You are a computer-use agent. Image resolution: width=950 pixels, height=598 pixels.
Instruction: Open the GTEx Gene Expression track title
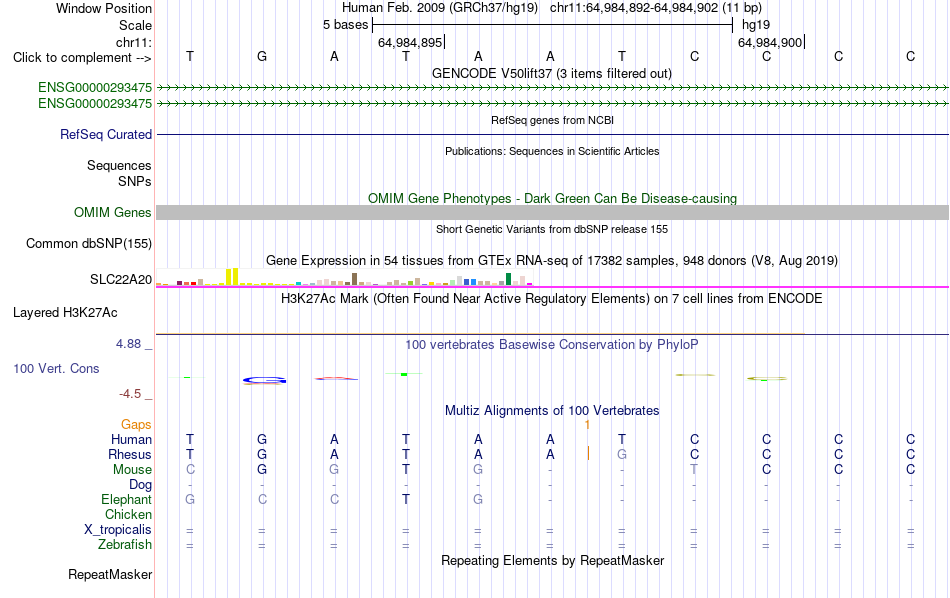552,261
